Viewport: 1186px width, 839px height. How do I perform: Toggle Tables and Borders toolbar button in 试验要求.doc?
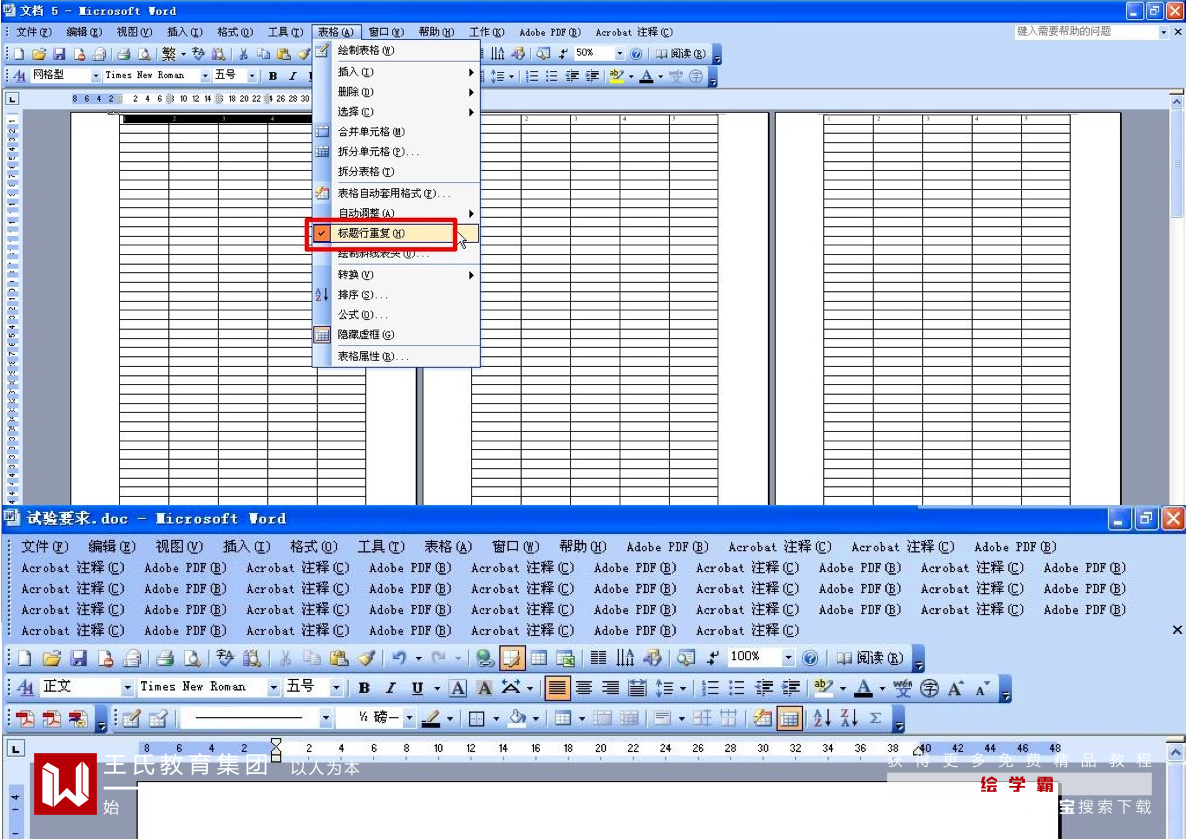511,658
